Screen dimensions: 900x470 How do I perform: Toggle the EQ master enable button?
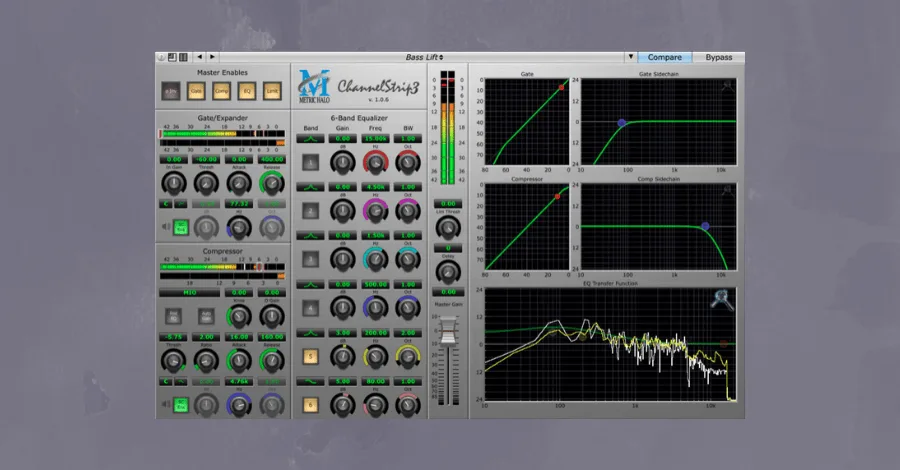pyautogui.click(x=247, y=91)
